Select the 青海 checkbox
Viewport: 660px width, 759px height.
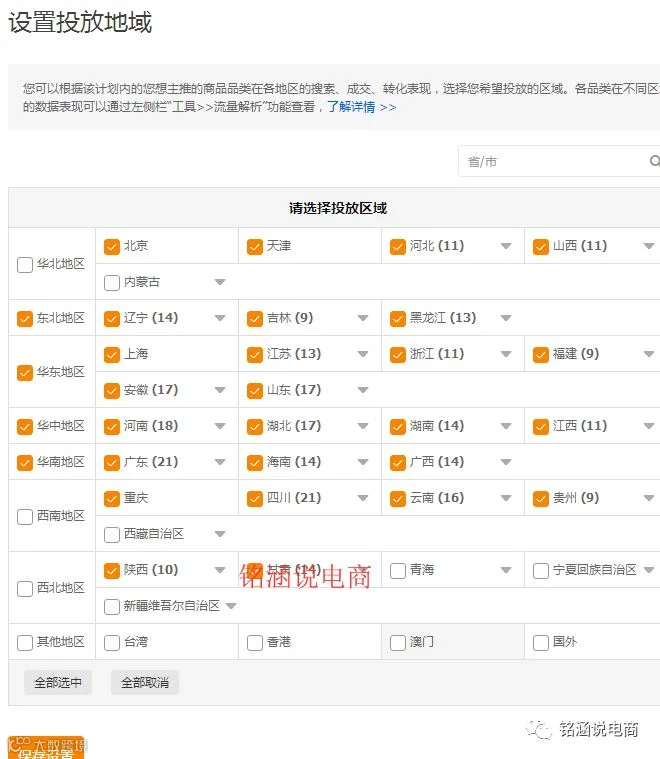(x=398, y=570)
